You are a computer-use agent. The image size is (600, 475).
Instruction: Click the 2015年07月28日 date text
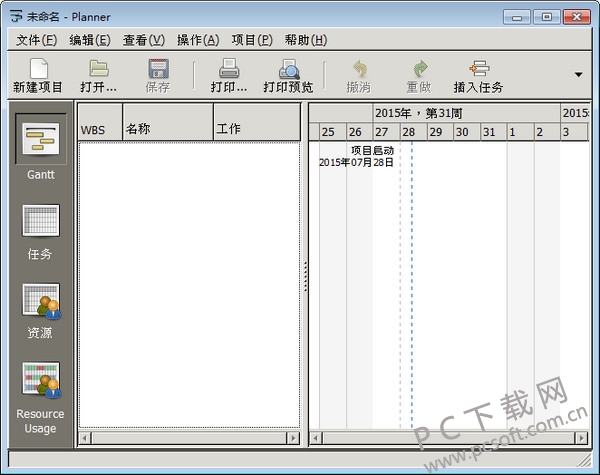tap(356, 163)
